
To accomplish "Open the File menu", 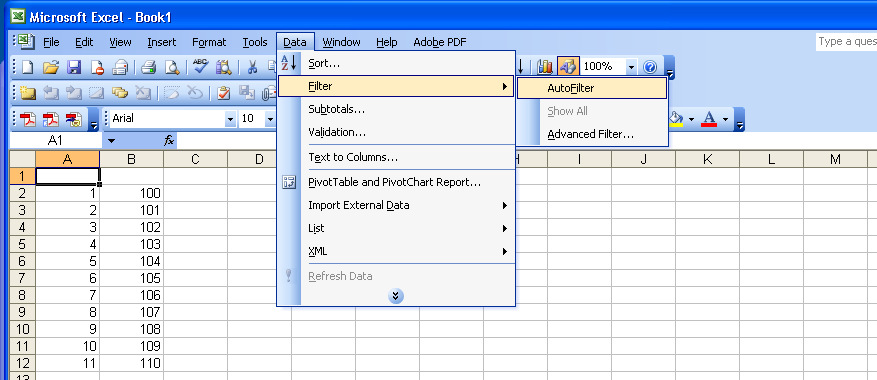I will 51,42.
